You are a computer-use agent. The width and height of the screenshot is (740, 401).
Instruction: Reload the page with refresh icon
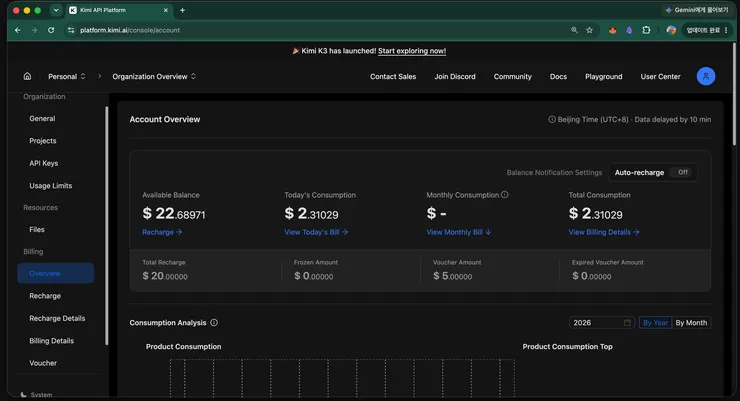tap(51, 30)
